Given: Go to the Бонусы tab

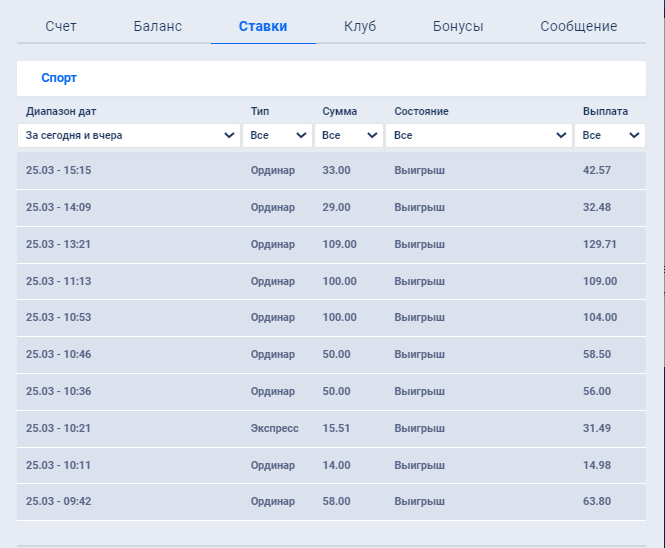Looking at the screenshot, I should pos(458,26).
